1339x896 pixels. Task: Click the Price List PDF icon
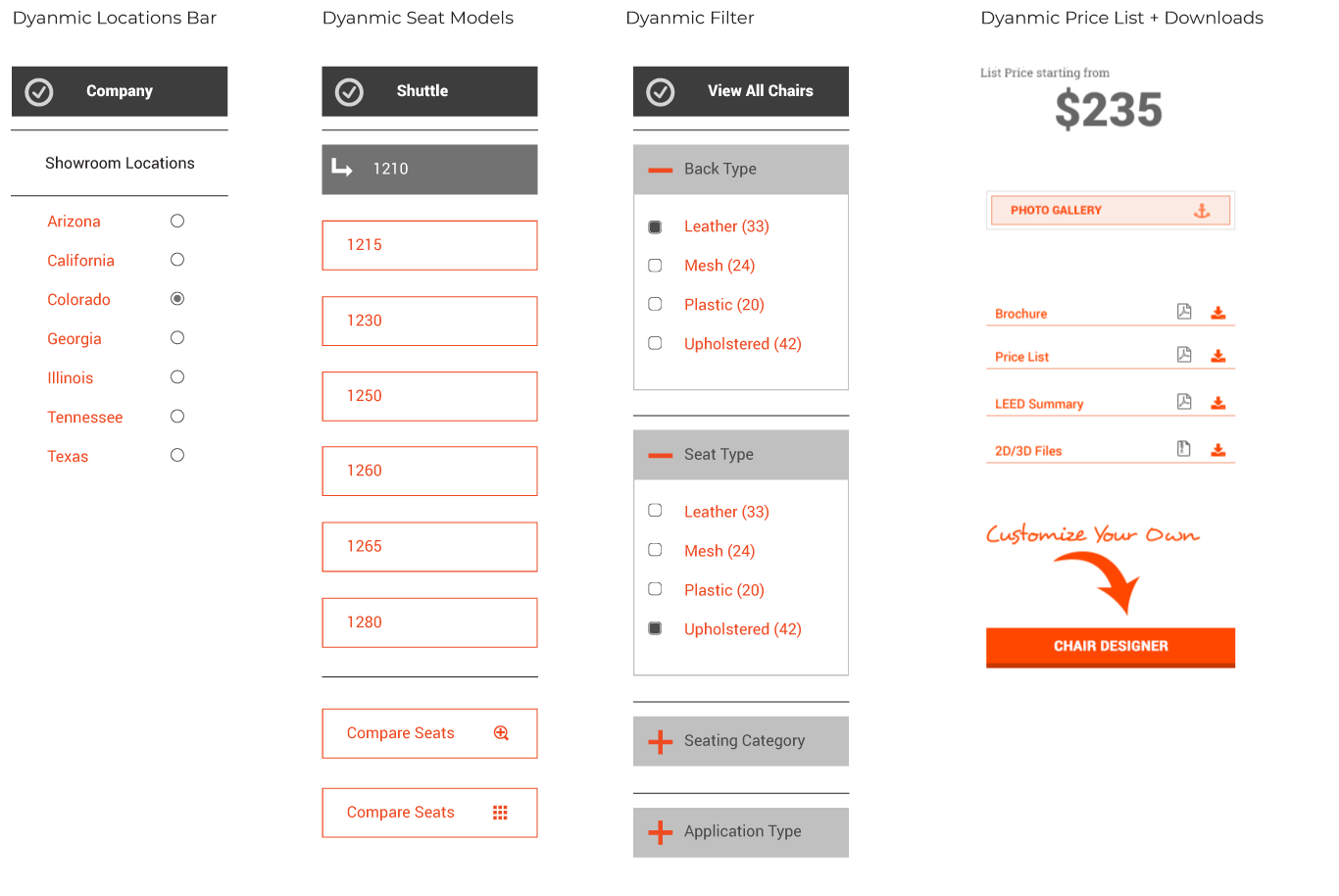tap(1184, 355)
